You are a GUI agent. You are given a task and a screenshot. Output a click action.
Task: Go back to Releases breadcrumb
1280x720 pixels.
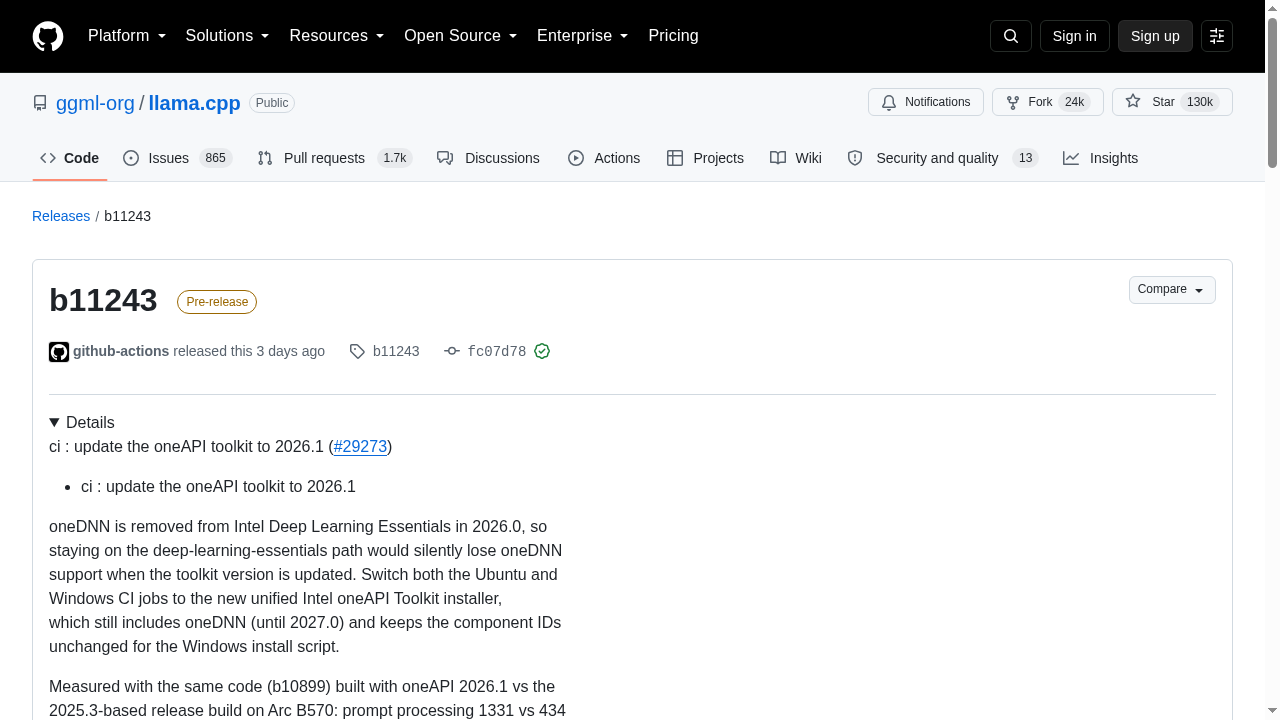coord(61,216)
